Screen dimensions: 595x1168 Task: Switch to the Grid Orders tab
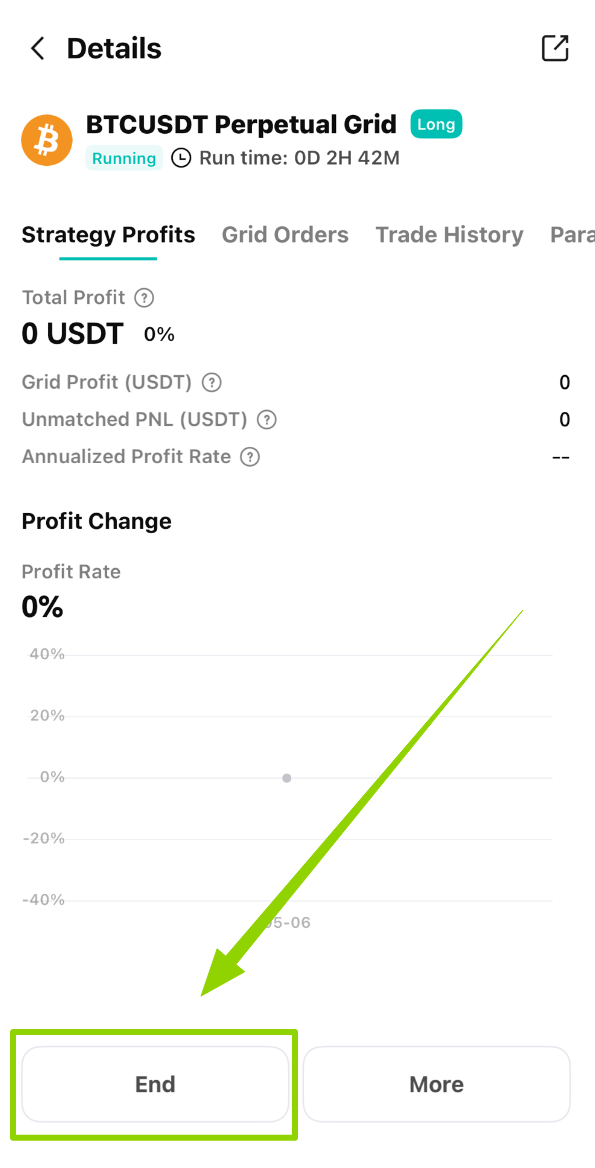[285, 235]
